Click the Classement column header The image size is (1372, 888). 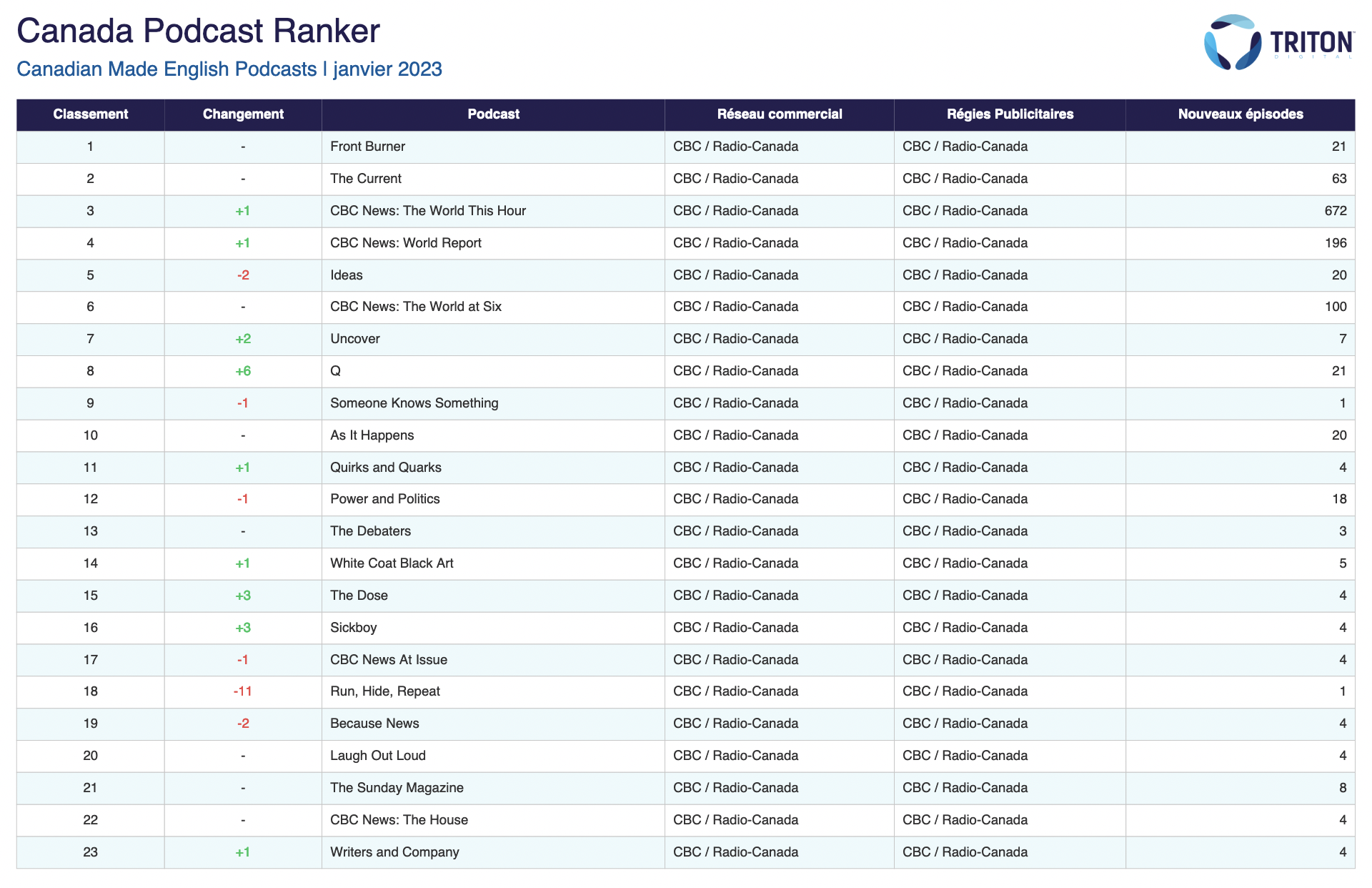click(x=90, y=114)
